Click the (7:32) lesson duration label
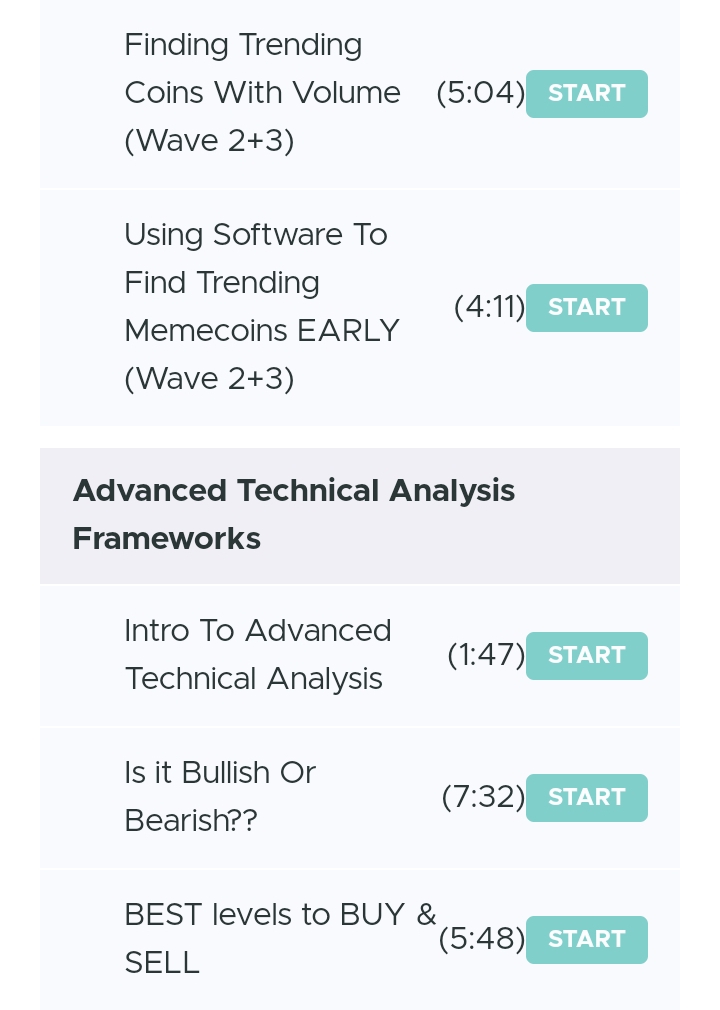 [x=484, y=797]
